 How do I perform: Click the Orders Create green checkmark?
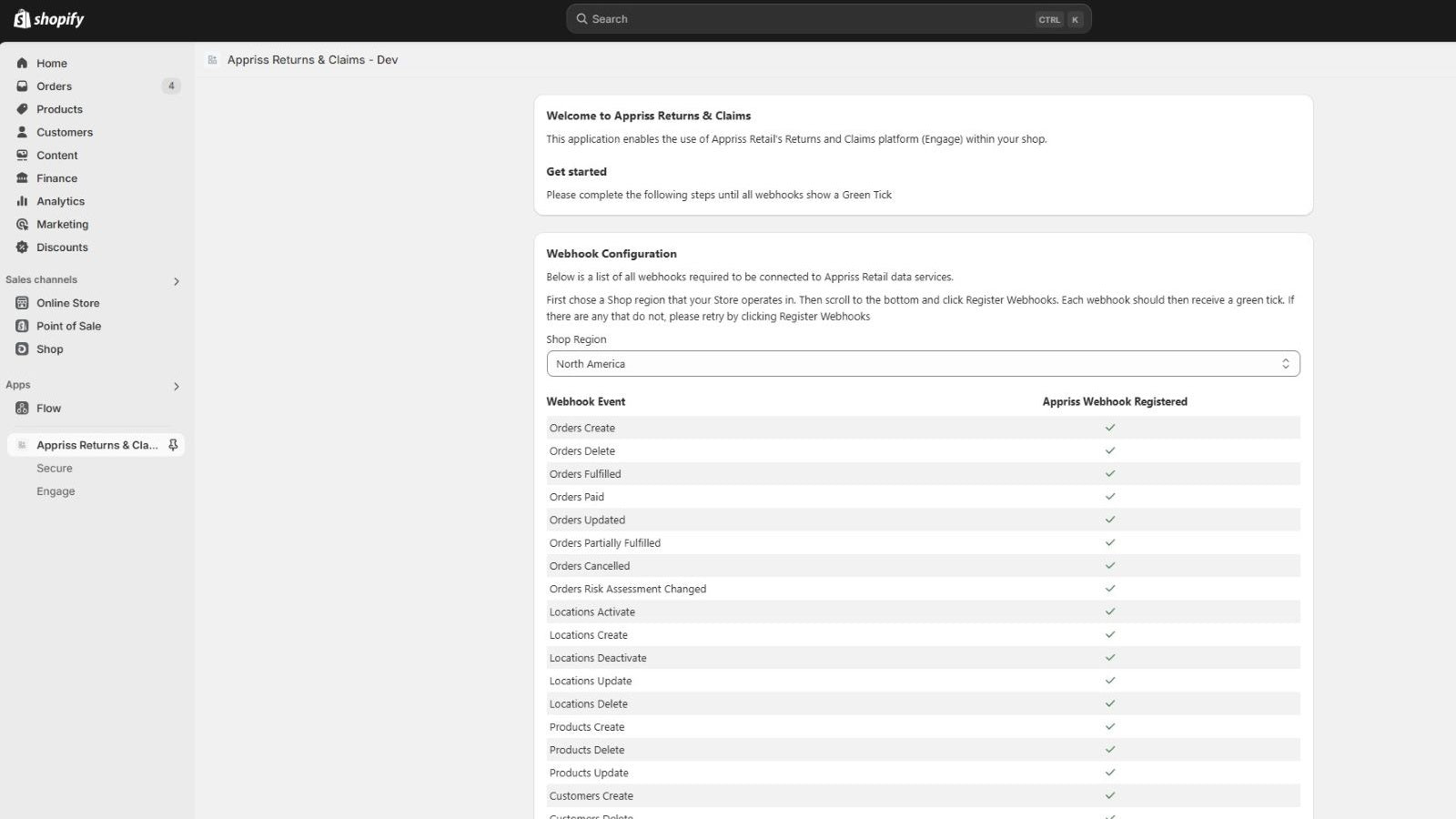[x=1110, y=428]
